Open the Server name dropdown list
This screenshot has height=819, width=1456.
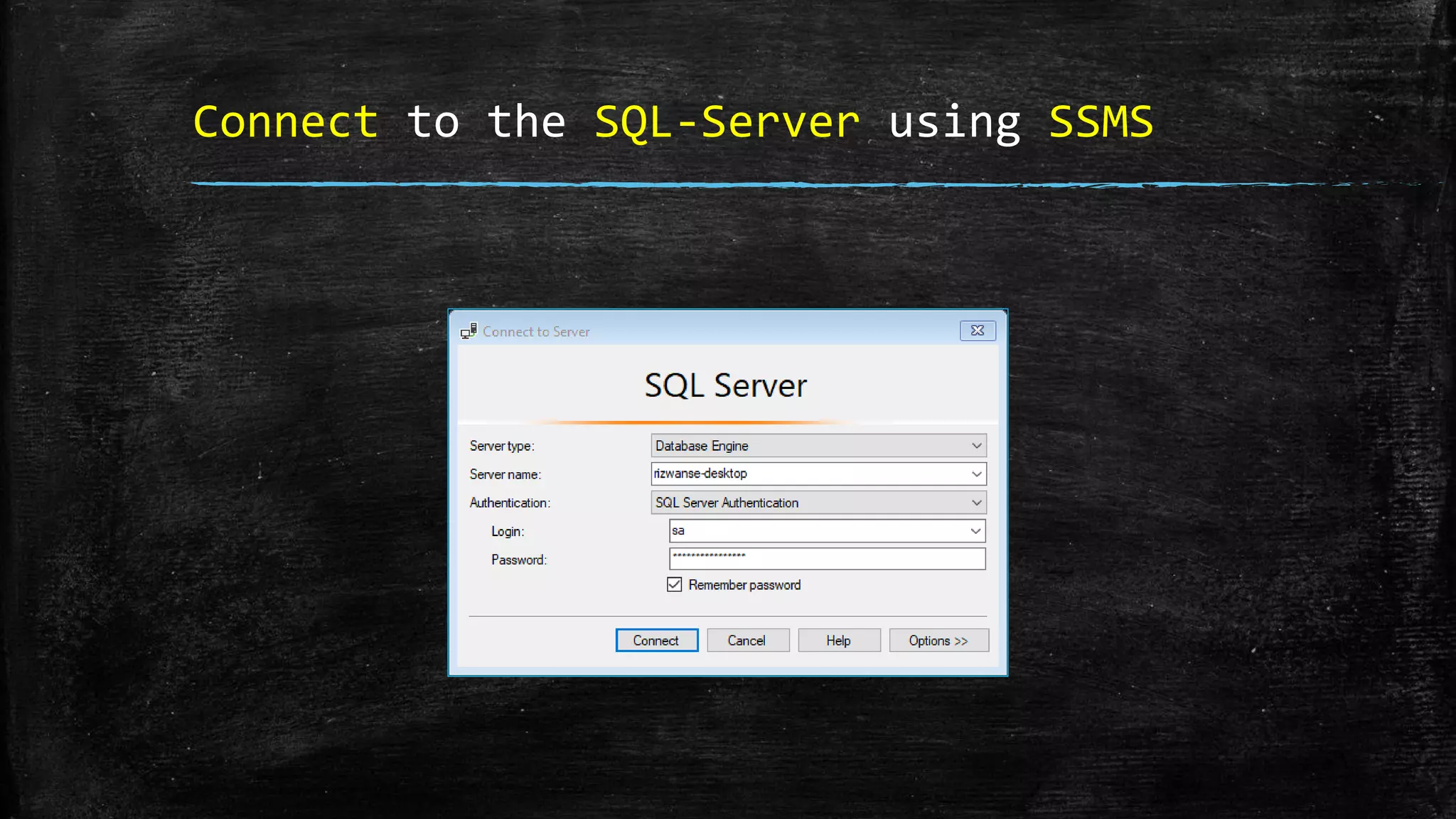pos(976,474)
